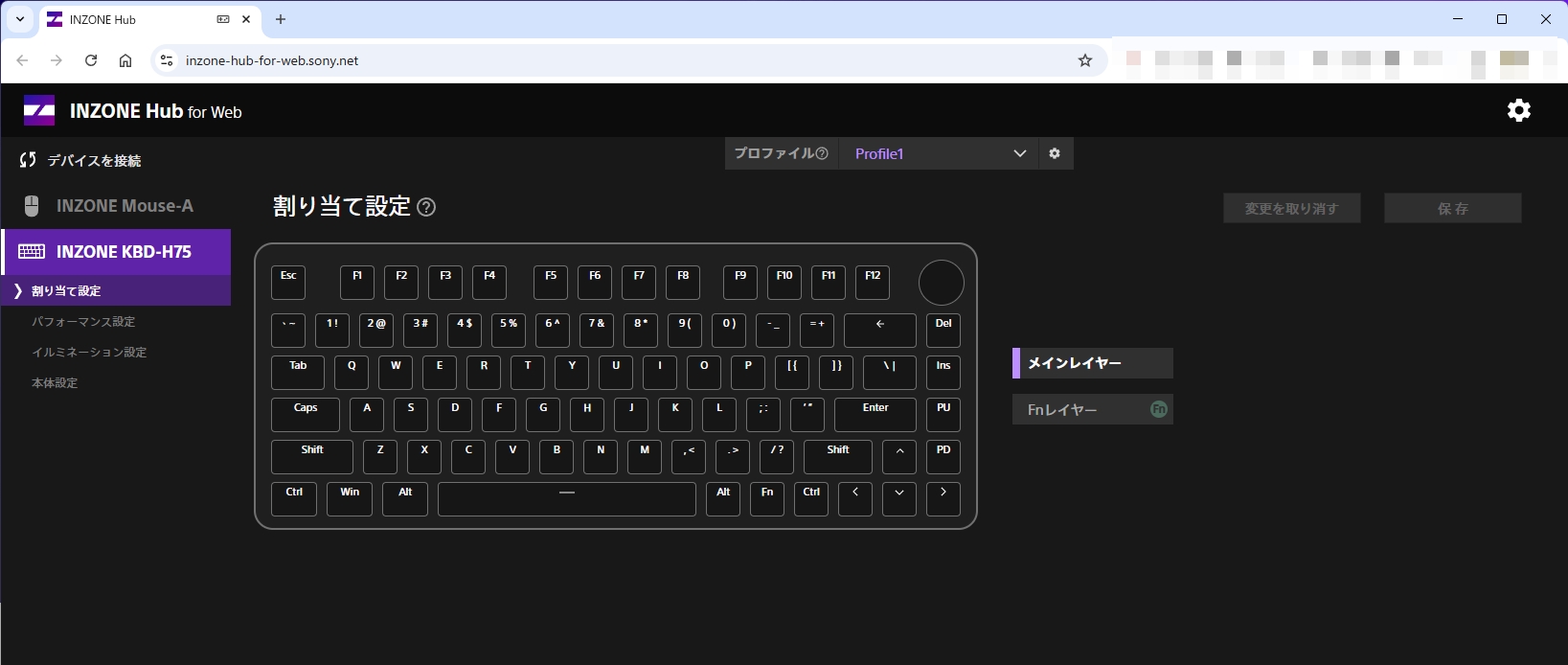Select the INZONE KBD-H75 device
1568x665 pixels.
point(116,252)
